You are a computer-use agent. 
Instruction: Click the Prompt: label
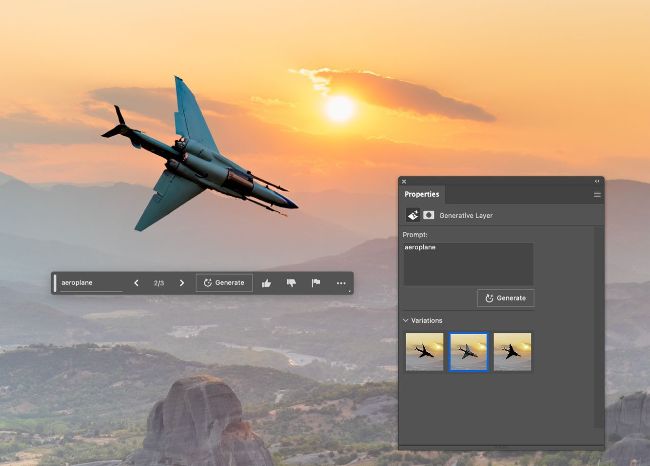tap(415, 235)
